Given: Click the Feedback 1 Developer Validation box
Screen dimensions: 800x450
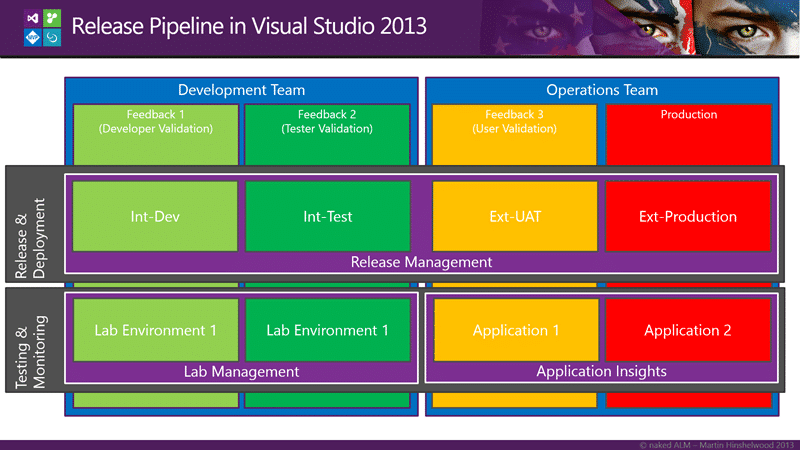Looking at the screenshot, I should tap(156, 135).
